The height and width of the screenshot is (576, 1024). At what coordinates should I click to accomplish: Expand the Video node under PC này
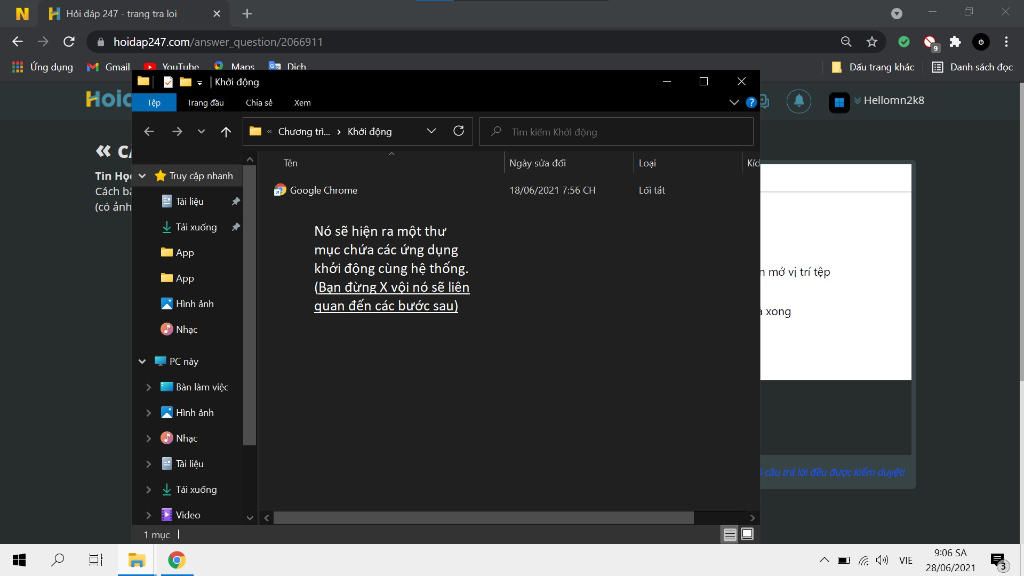pos(148,515)
